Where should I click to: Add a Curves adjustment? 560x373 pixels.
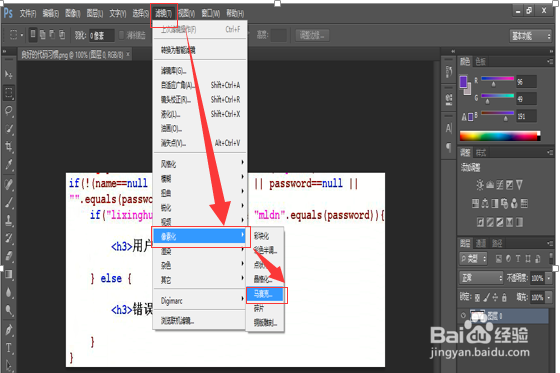point(500,185)
